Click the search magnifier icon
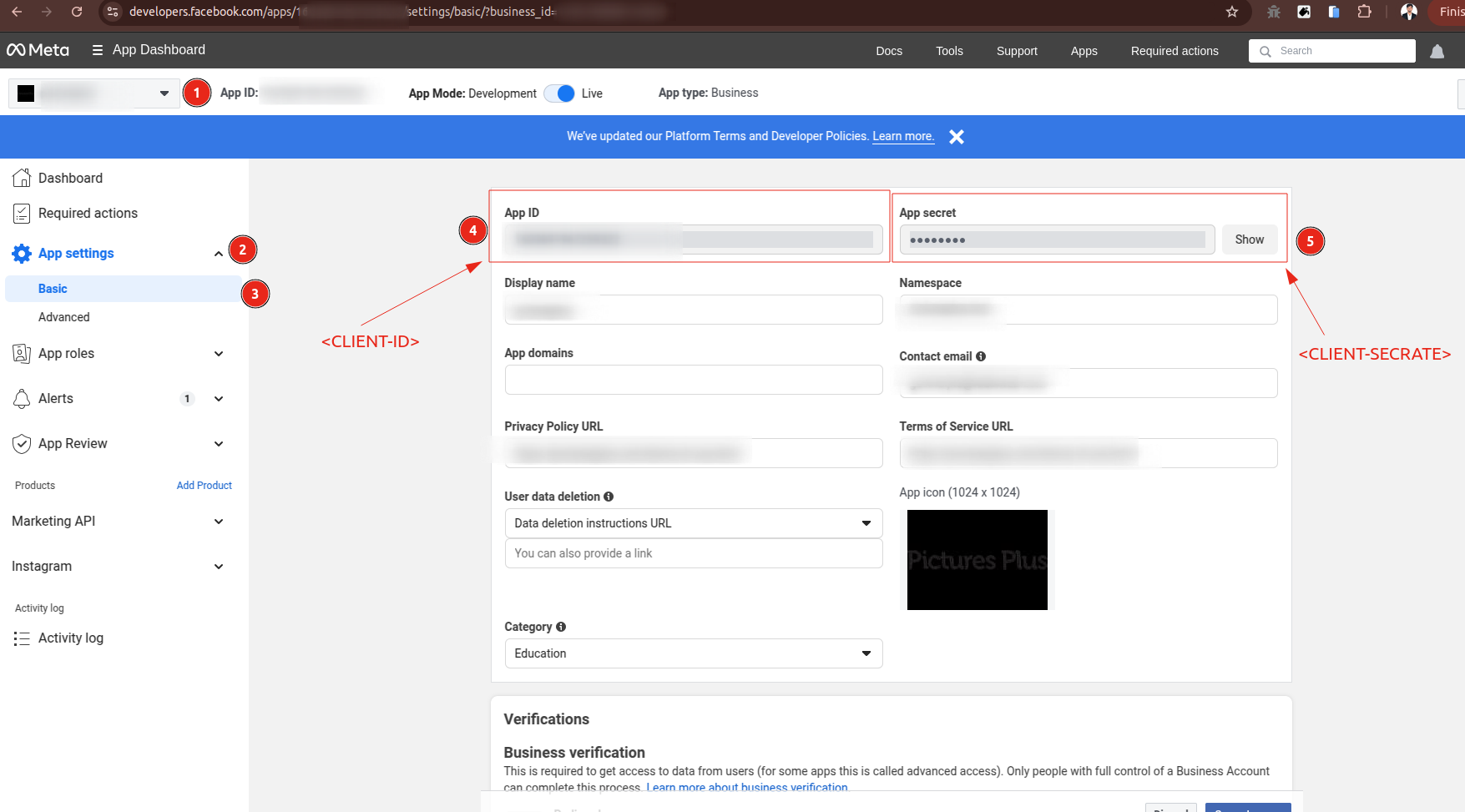The height and width of the screenshot is (812, 1465). point(1265,52)
